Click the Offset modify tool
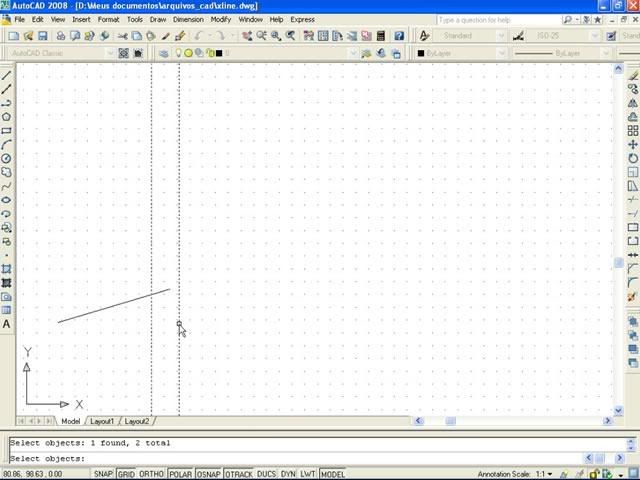The width and height of the screenshot is (640, 480). point(633,117)
